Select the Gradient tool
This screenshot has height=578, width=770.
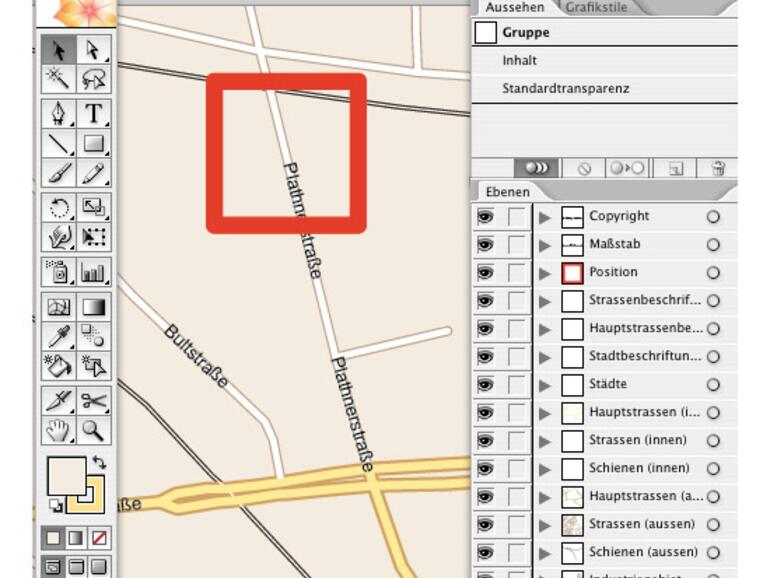[94, 307]
